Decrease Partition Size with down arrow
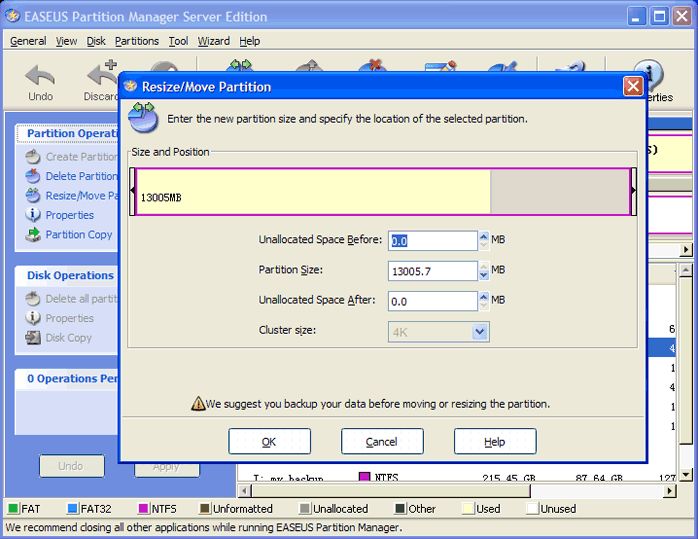Viewport: 698px width, 539px height. coord(484,276)
